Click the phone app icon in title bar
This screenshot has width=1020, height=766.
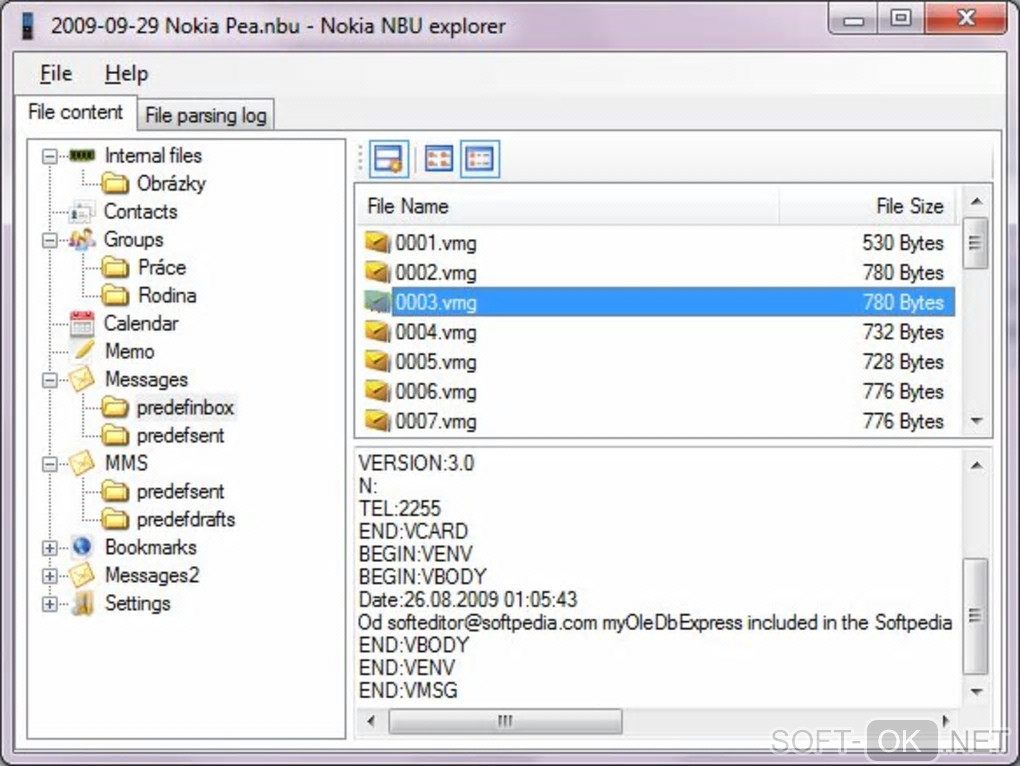(x=27, y=26)
